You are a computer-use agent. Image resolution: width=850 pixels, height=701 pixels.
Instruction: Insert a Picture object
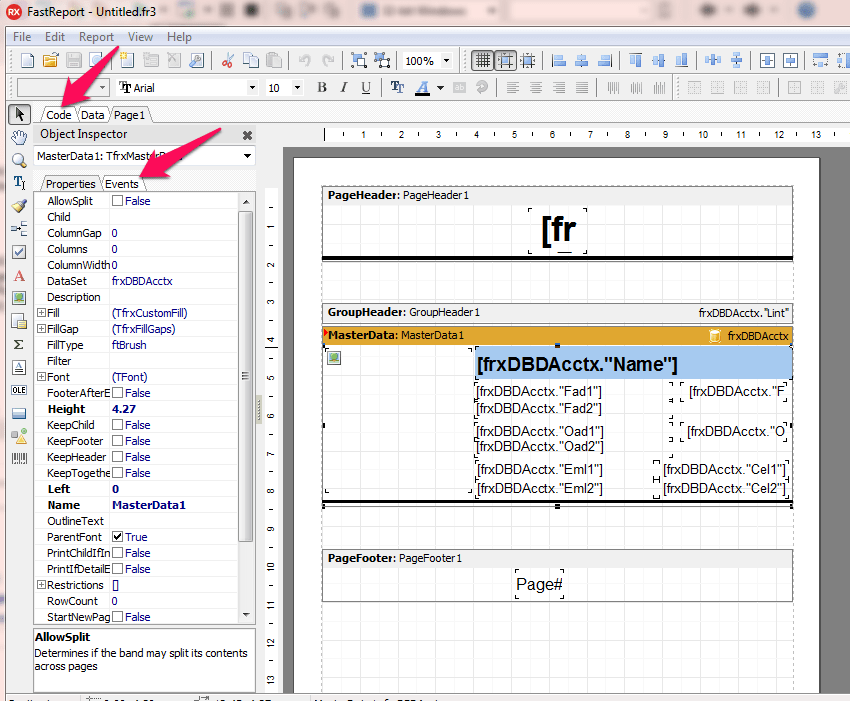(18, 297)
